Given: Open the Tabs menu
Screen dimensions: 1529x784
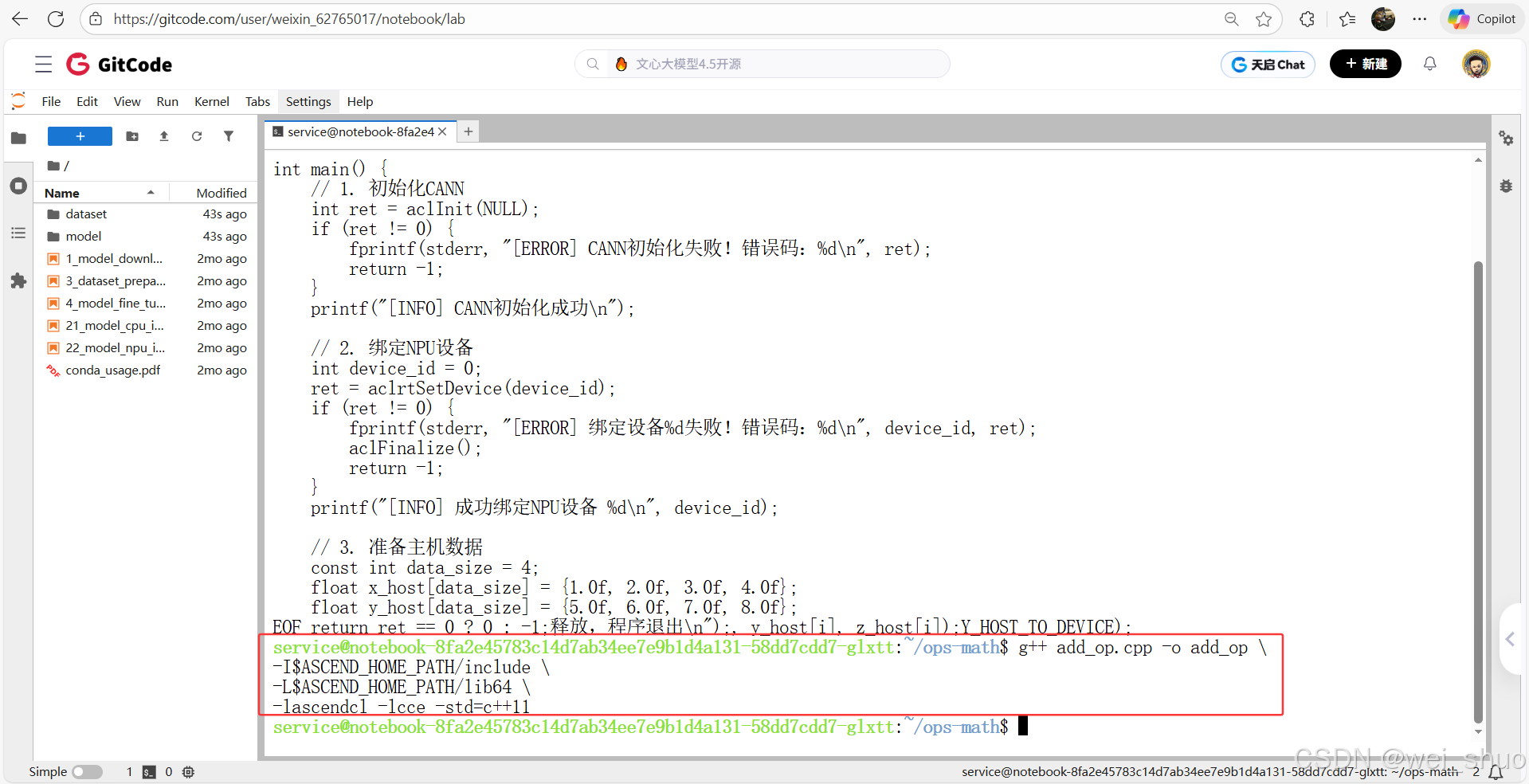Looking at the screenshot, I should coord(257,101).
